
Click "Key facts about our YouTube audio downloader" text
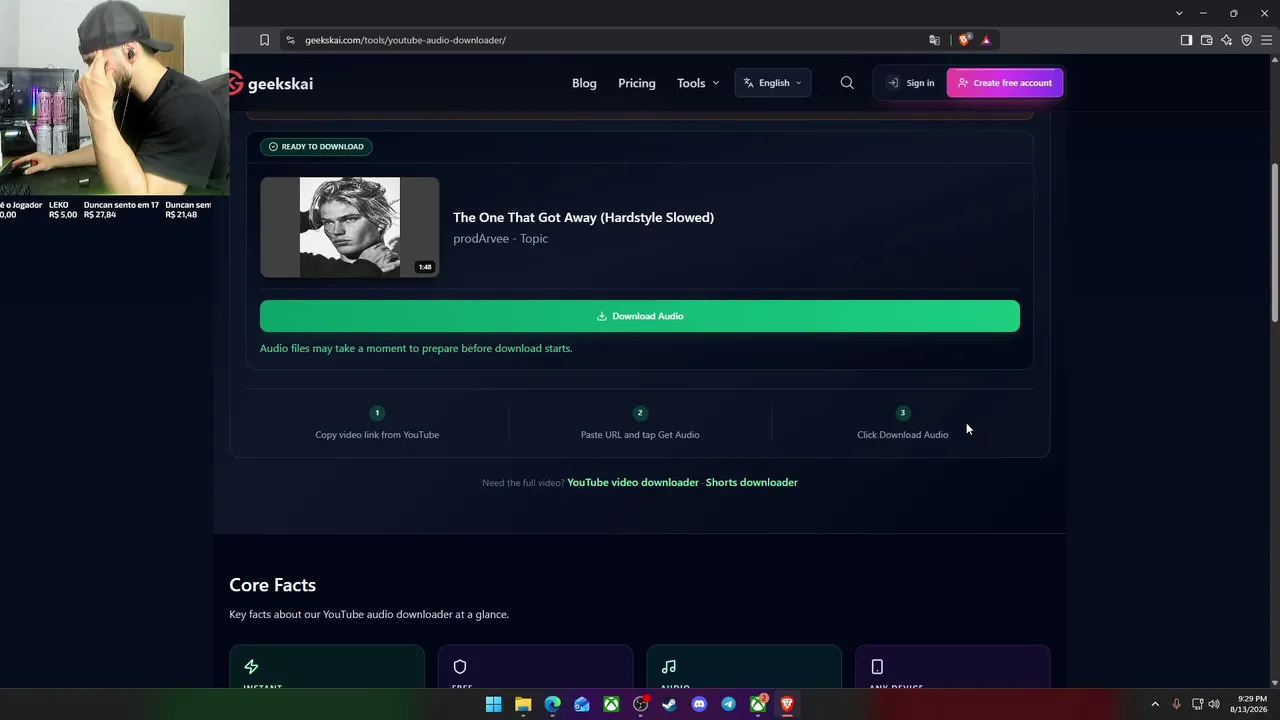tap(369, 615)
